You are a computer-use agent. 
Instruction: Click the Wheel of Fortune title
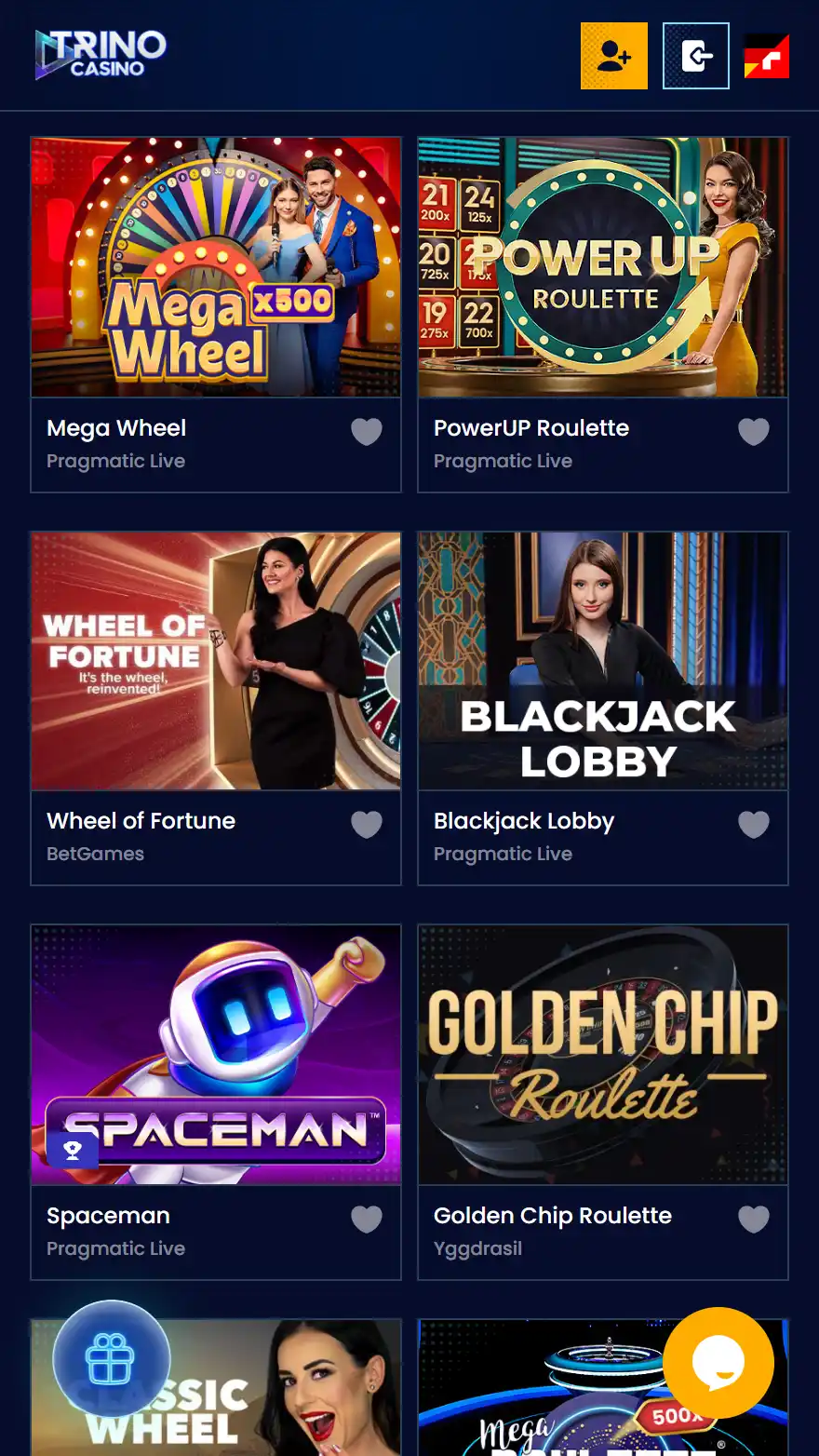141,821
